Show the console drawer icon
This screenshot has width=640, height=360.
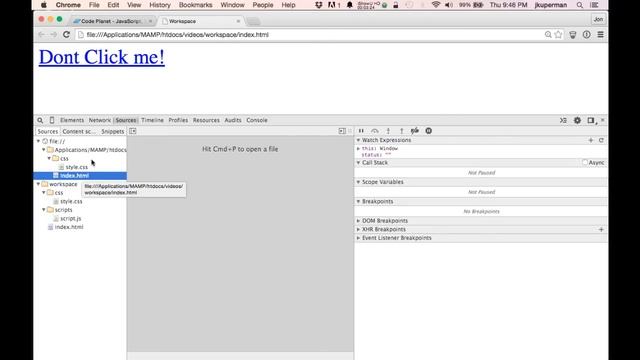click(563, 120)
